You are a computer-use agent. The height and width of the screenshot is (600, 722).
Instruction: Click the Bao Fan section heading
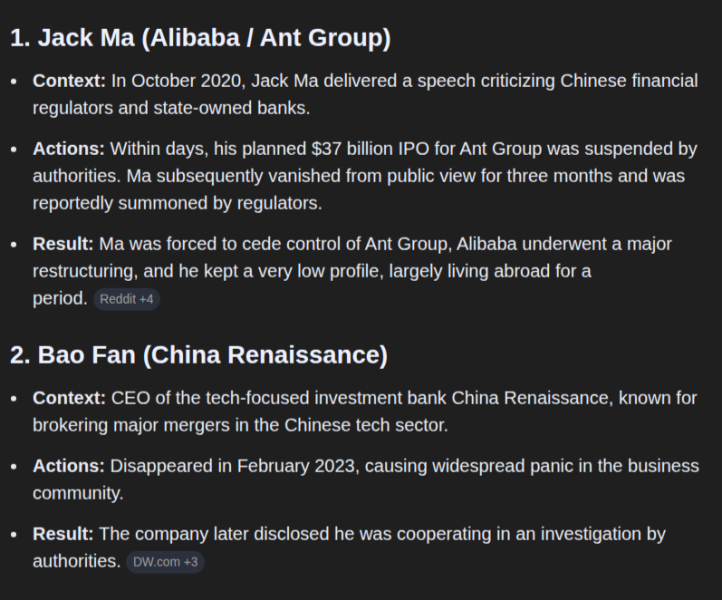[198, 355]
